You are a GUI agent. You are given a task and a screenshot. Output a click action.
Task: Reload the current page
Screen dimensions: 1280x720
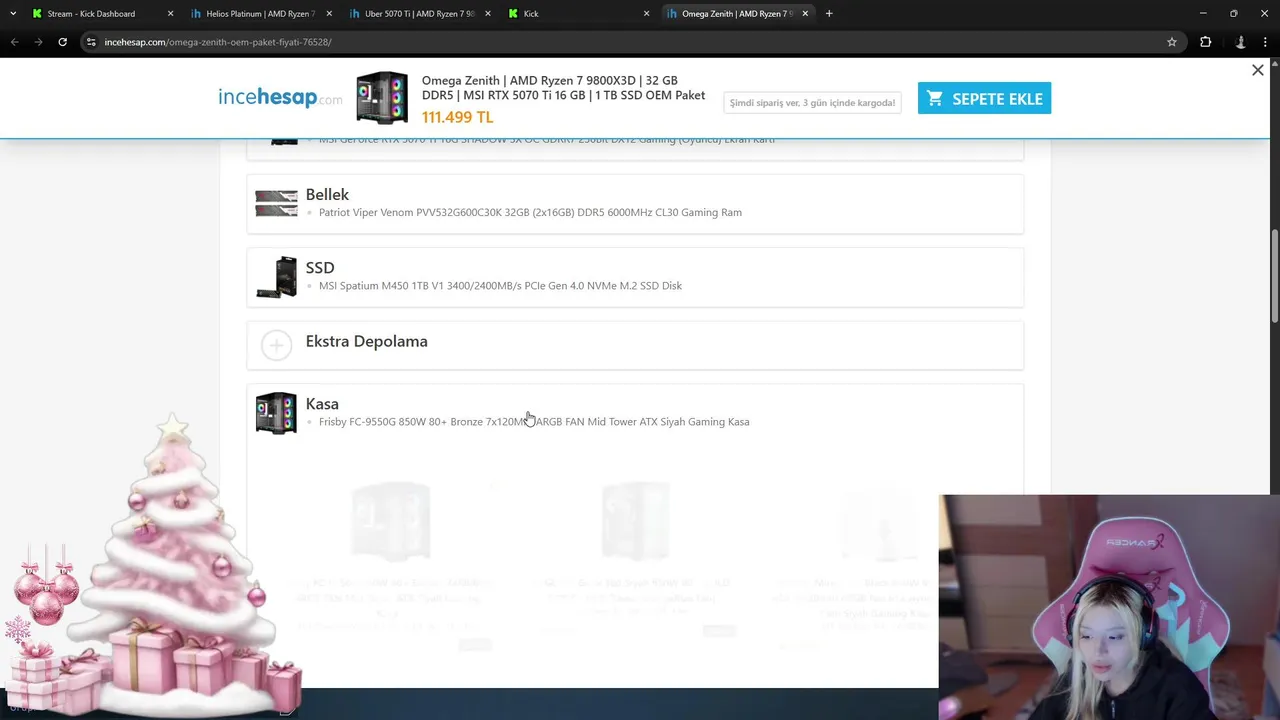[x=62, y=42]
